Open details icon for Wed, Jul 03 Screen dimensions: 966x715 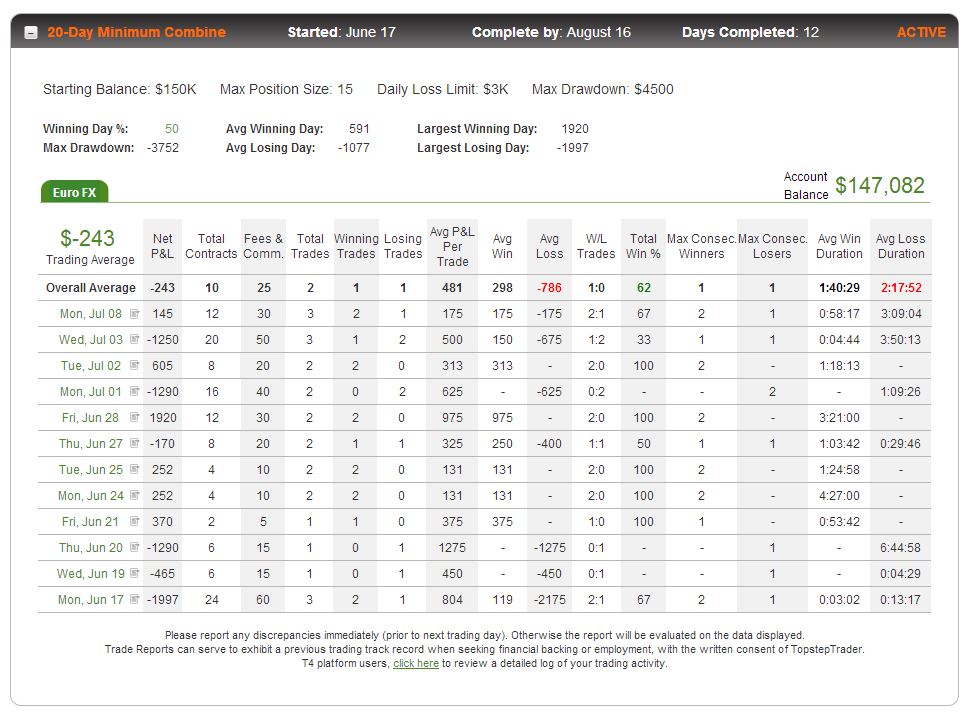(134, 339)
